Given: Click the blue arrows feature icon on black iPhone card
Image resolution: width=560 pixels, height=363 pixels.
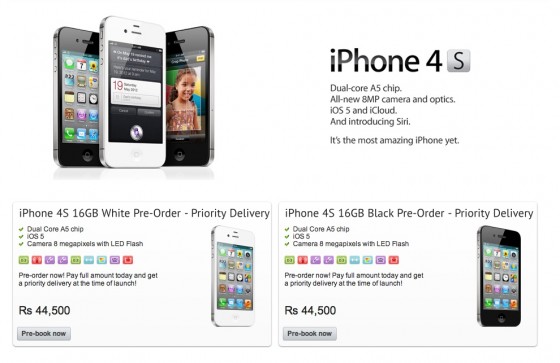Looking at the screenshot, I should tap(354, 260).
